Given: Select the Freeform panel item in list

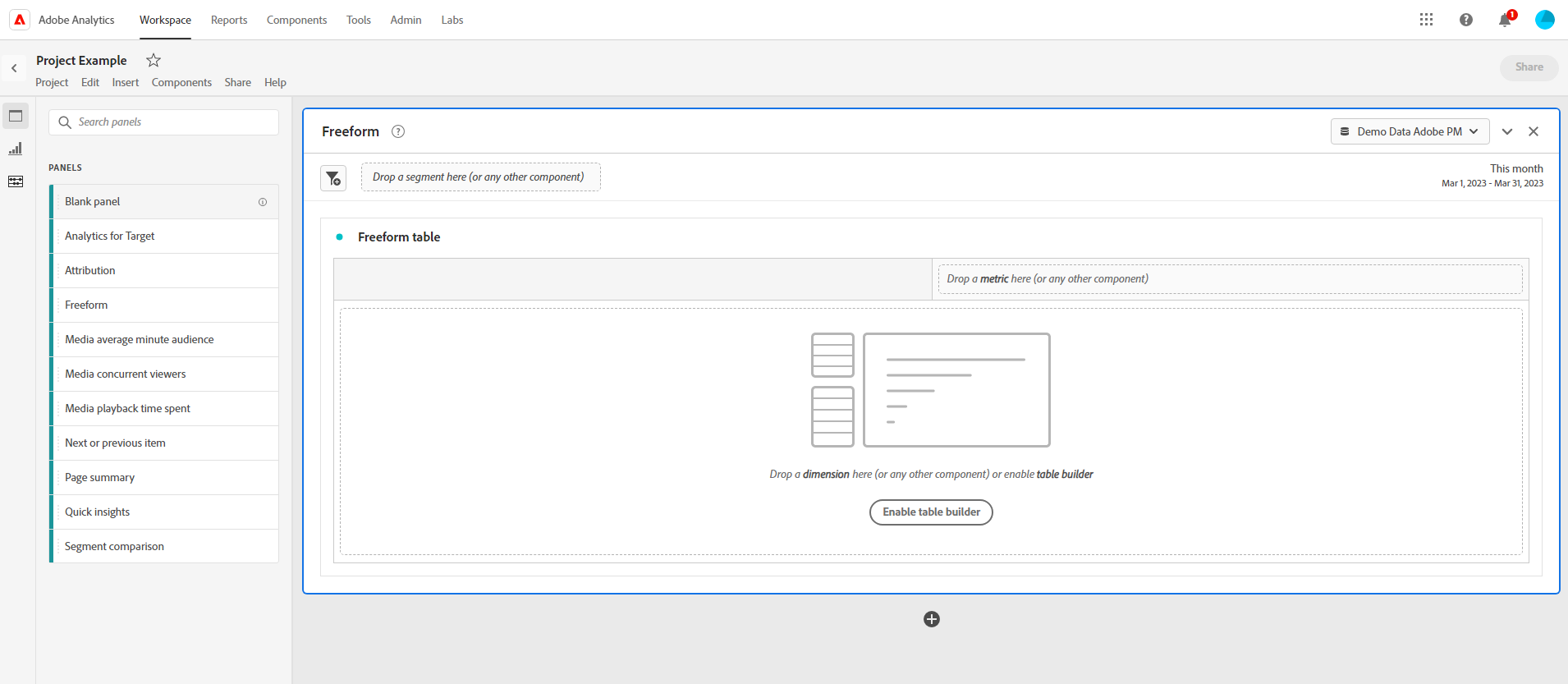Looking at the screenshot, I should click(164, 305).
